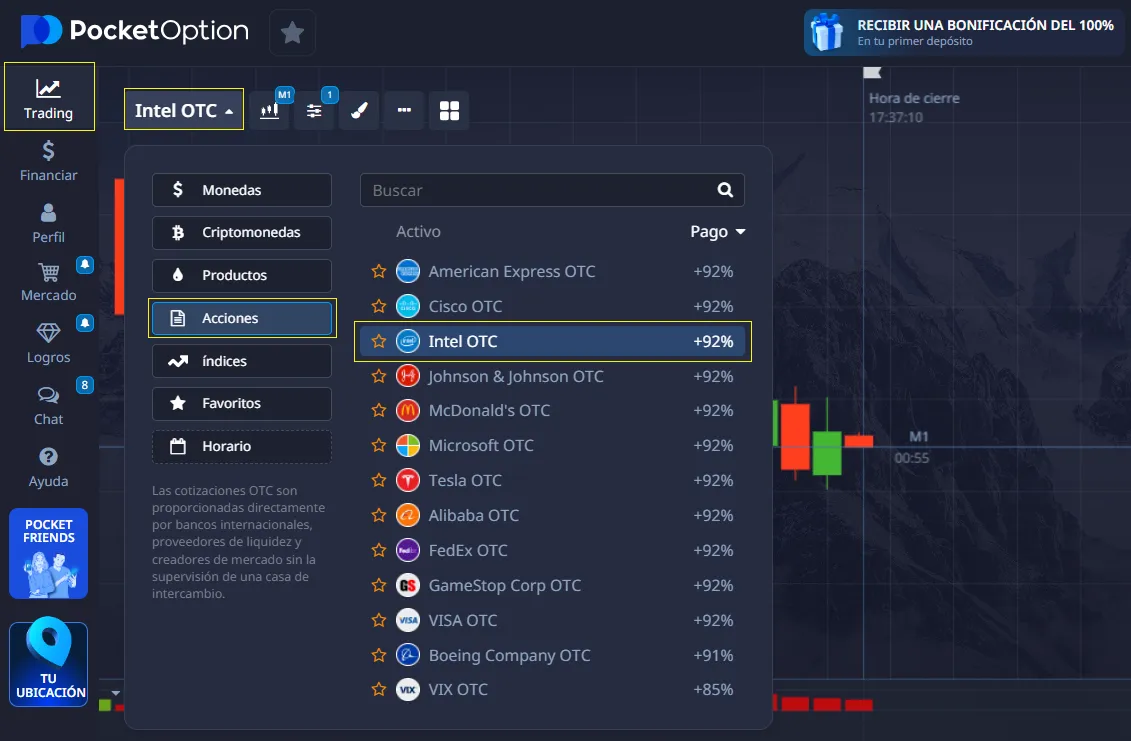Select the drawing brush tool

(x=359, y=110)
